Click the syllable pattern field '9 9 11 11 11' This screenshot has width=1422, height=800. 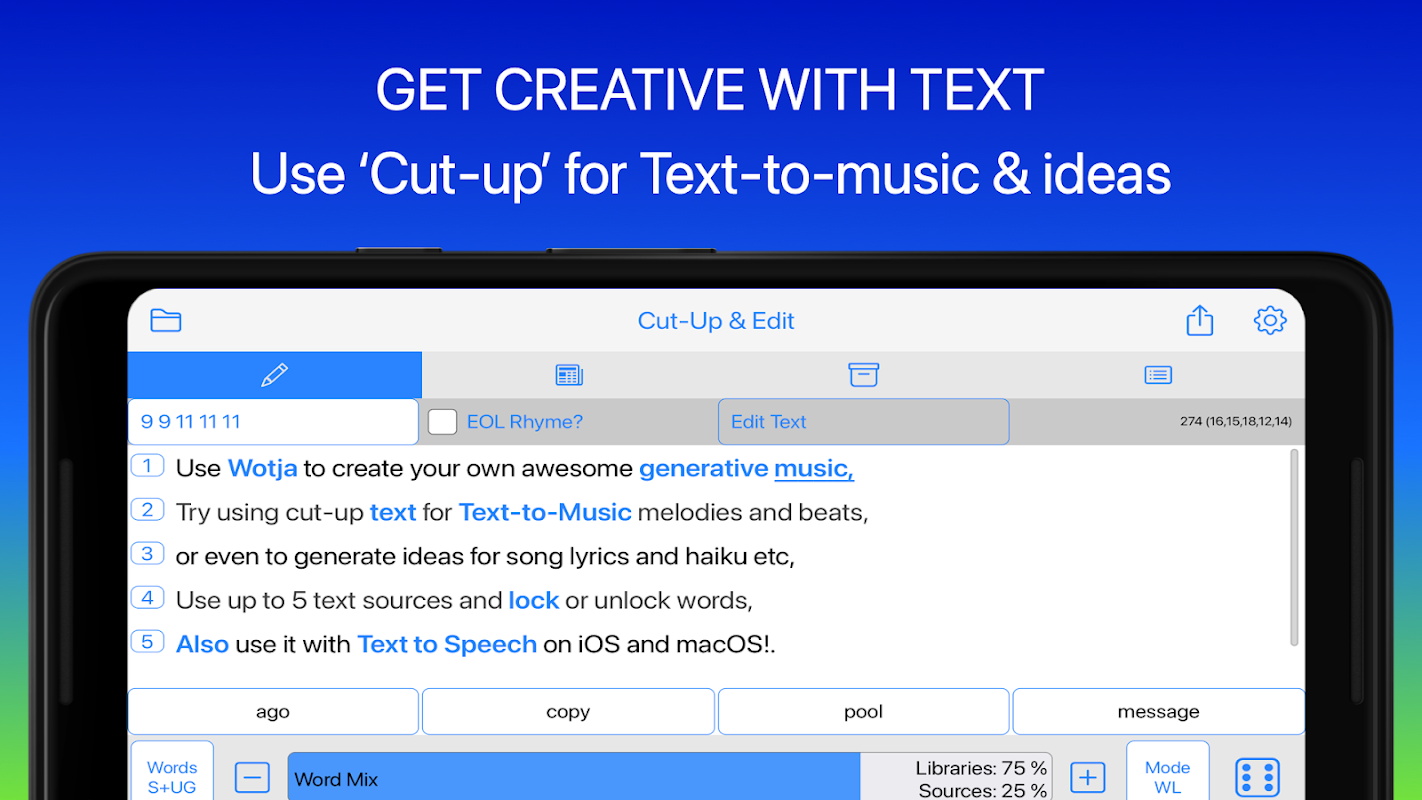click(x=273, y=422)
